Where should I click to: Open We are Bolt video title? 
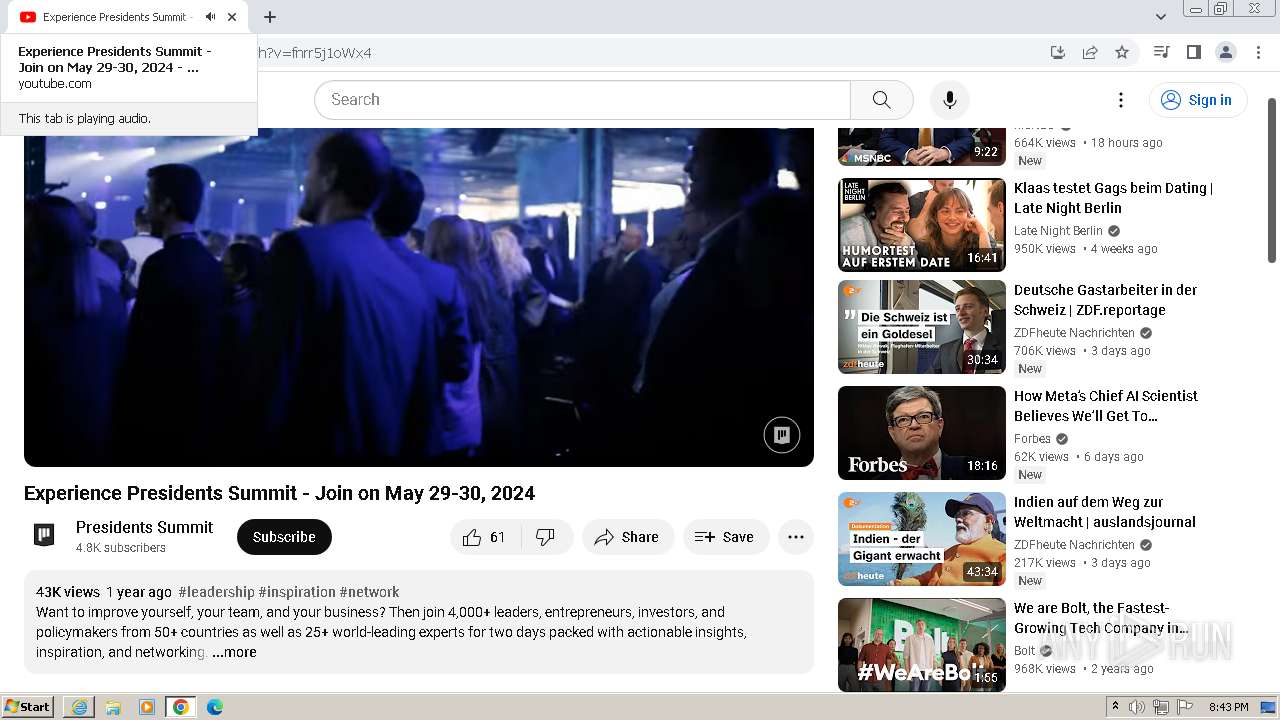pos(1101,618)
